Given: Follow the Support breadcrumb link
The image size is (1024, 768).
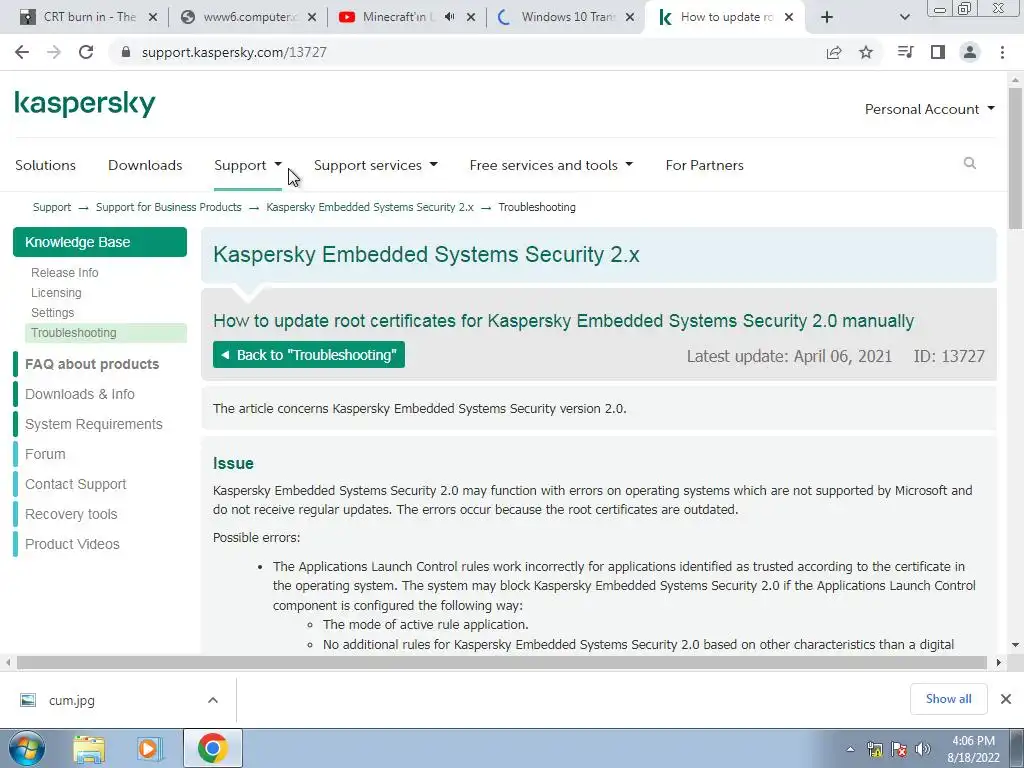Looking at the screenshot, I should click(52, 207).
